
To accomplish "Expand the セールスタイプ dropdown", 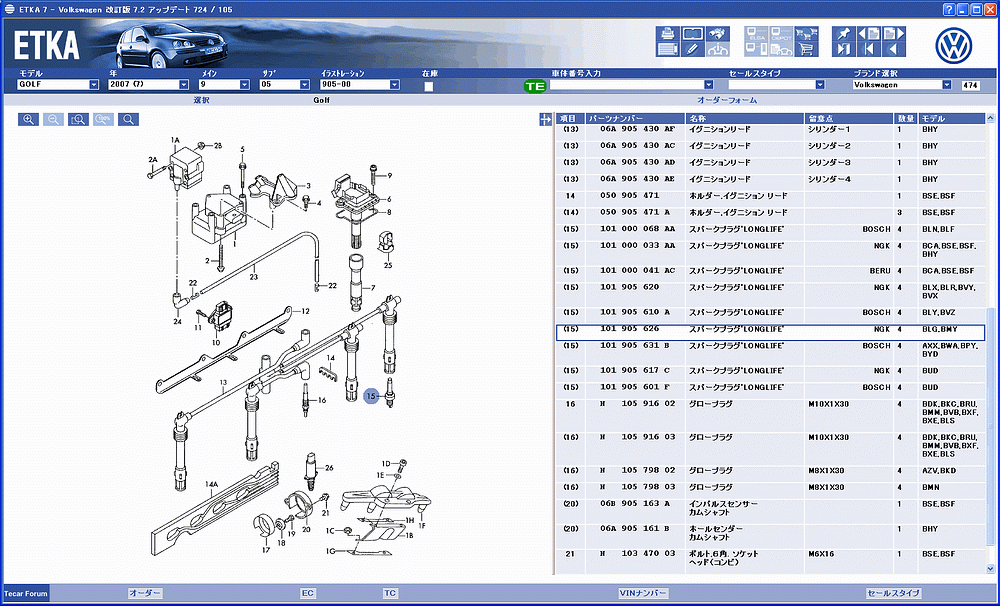I will point(820,84).
